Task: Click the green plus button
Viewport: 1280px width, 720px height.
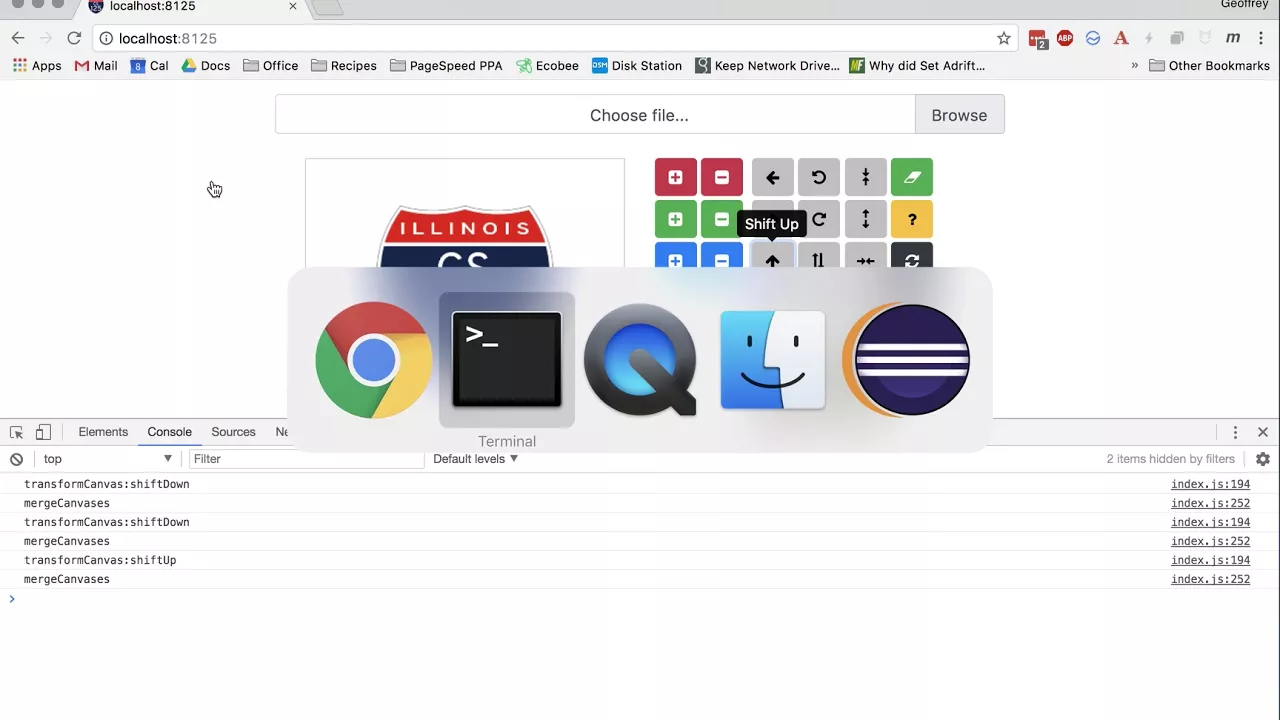Action: [675, 219]
